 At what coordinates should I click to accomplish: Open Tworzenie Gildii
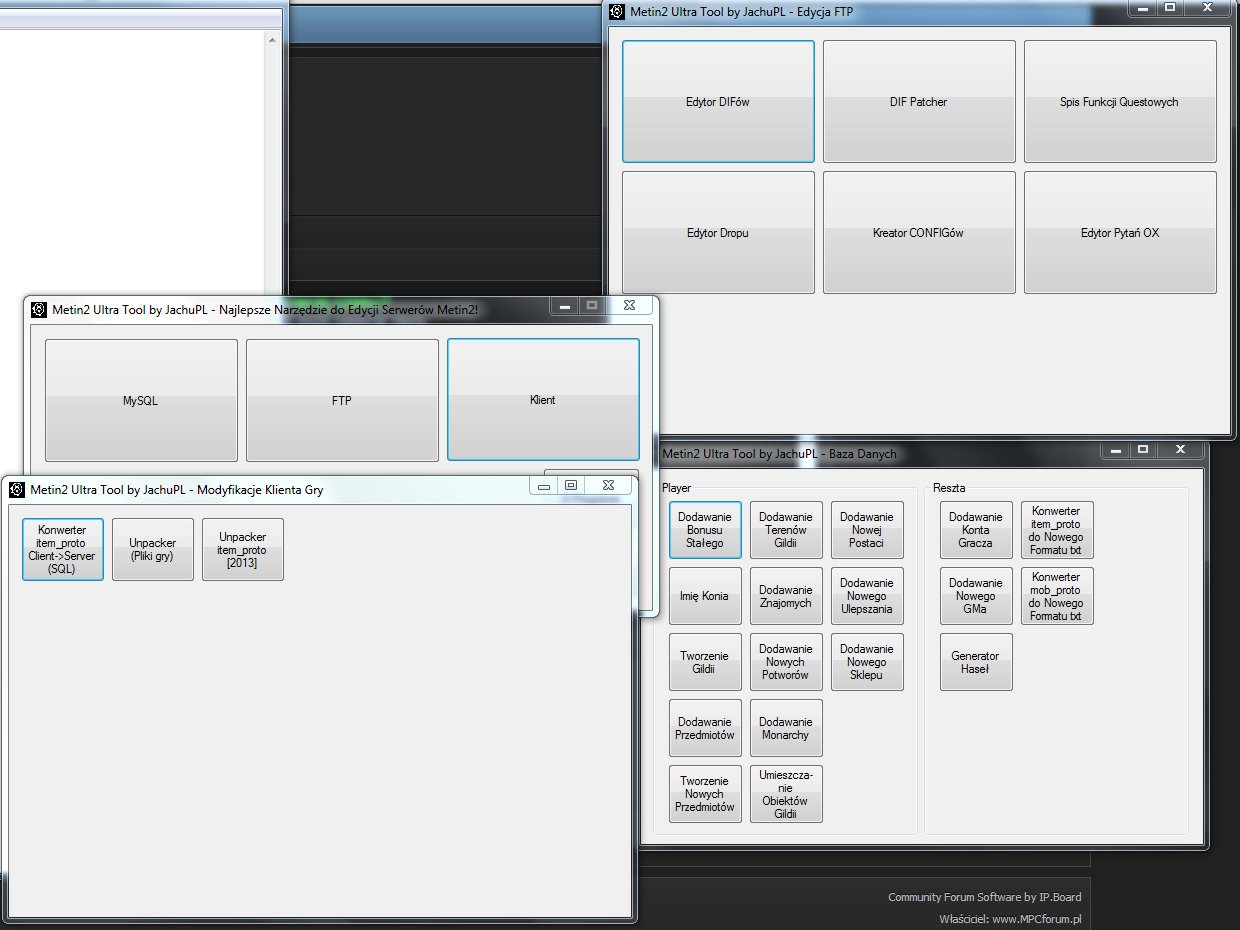coord(706,662)
